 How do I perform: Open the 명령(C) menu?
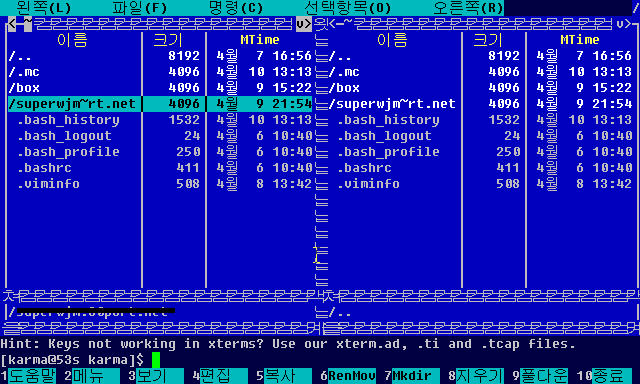[236, 8]
